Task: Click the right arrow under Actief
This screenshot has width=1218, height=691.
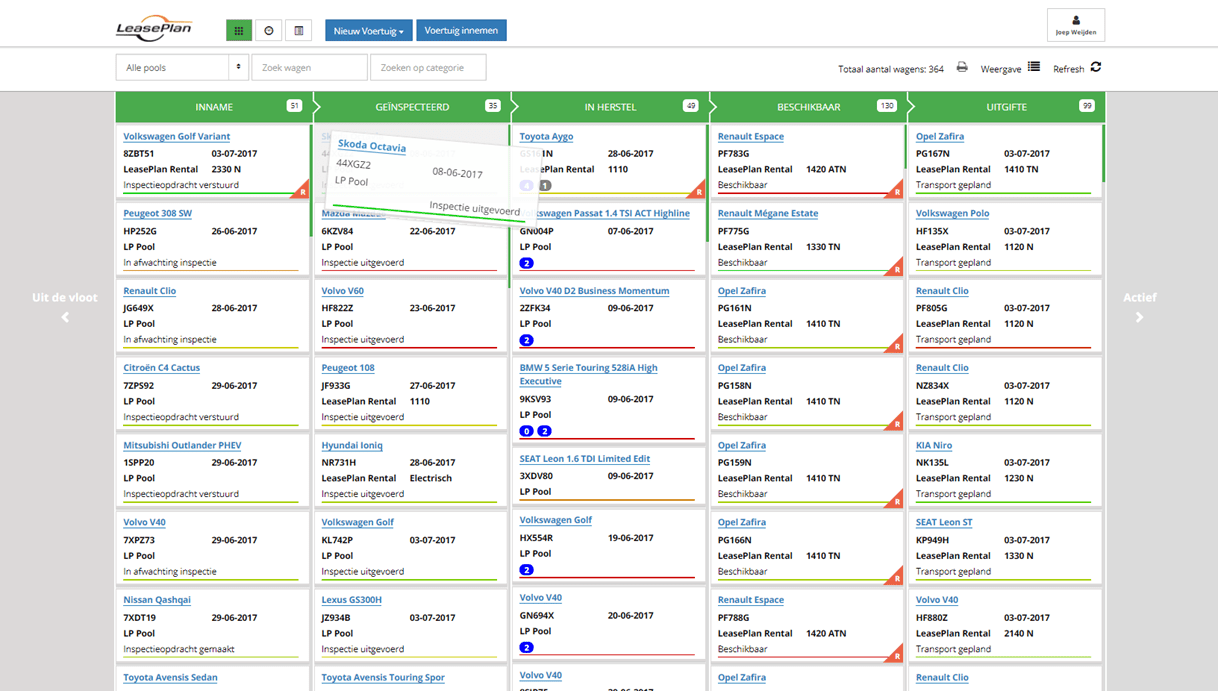Action: [x=1139, y=317]
